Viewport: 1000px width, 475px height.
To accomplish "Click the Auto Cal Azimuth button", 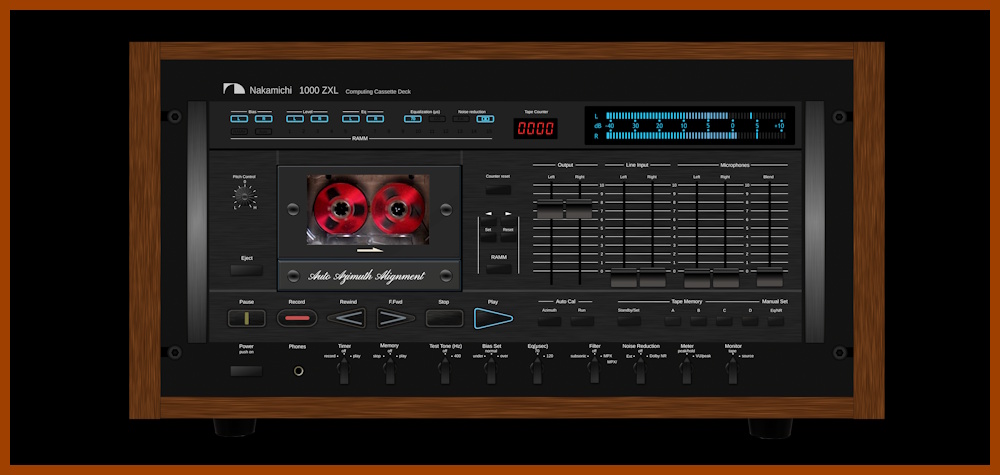I will (549, 321).
